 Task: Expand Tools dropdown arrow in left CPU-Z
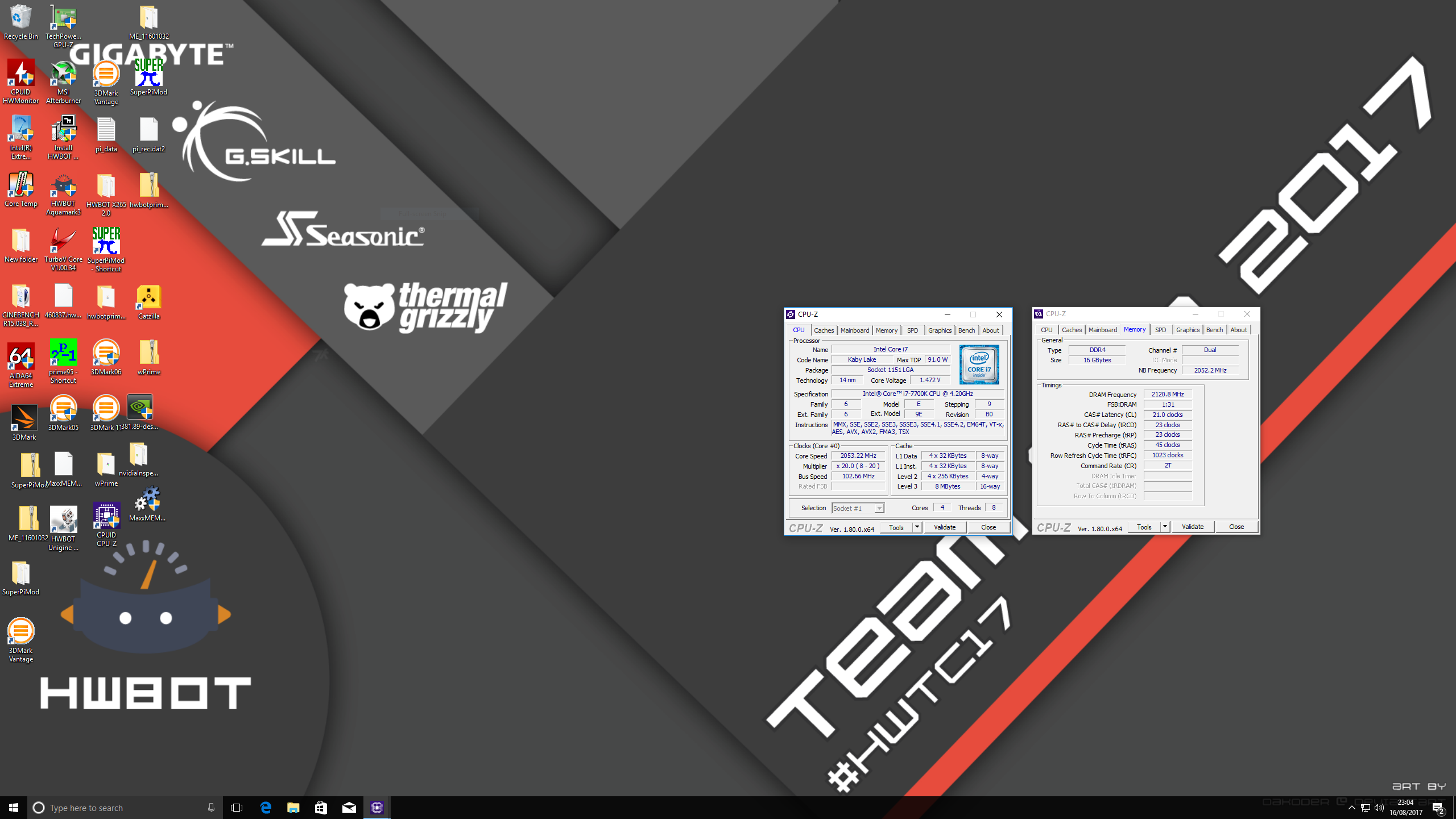tap(917, 527)
